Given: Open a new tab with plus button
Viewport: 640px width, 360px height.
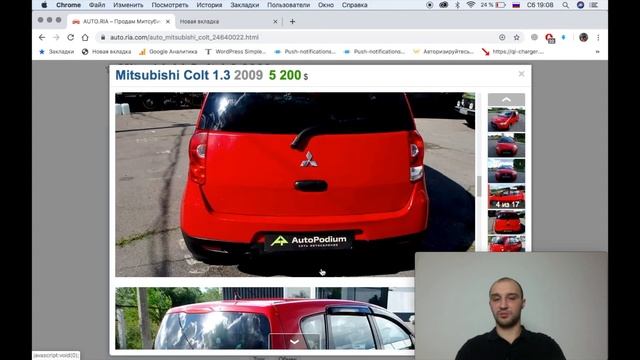Looking at the screenshot, I should click(292, 21).
